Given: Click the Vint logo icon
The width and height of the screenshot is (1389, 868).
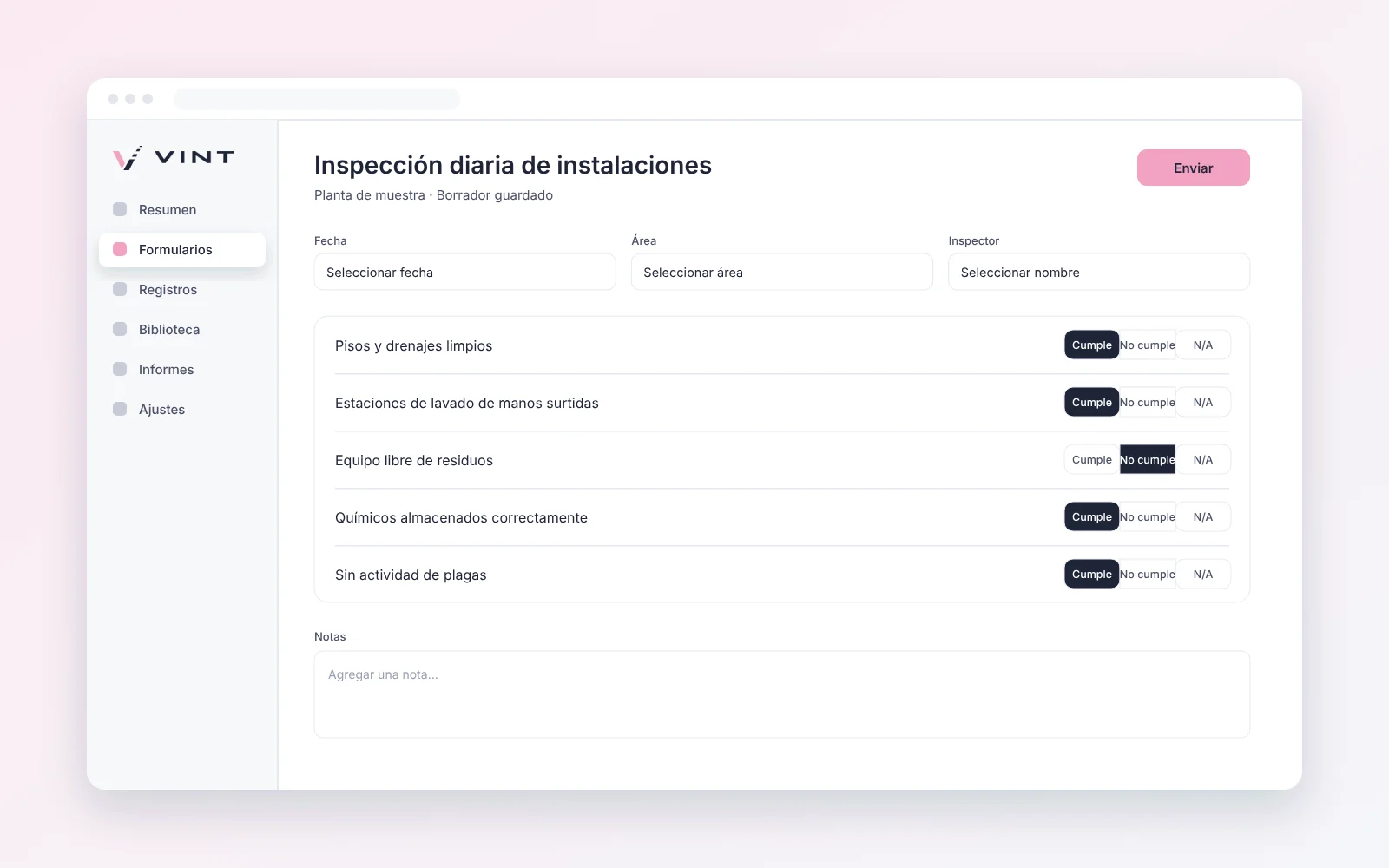Looking at the screenshot, I should click(127, 158).
